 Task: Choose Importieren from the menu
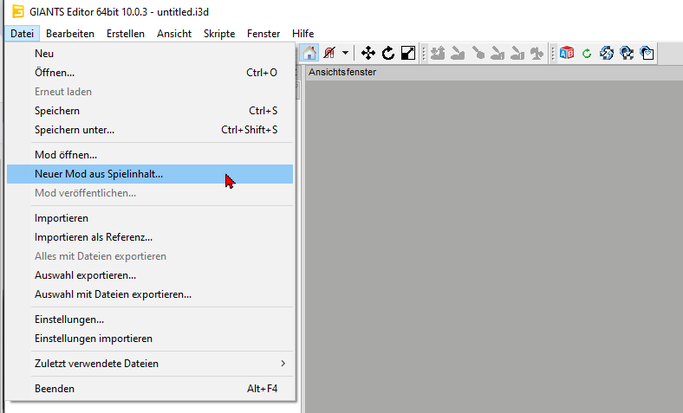tap(150, 218)
